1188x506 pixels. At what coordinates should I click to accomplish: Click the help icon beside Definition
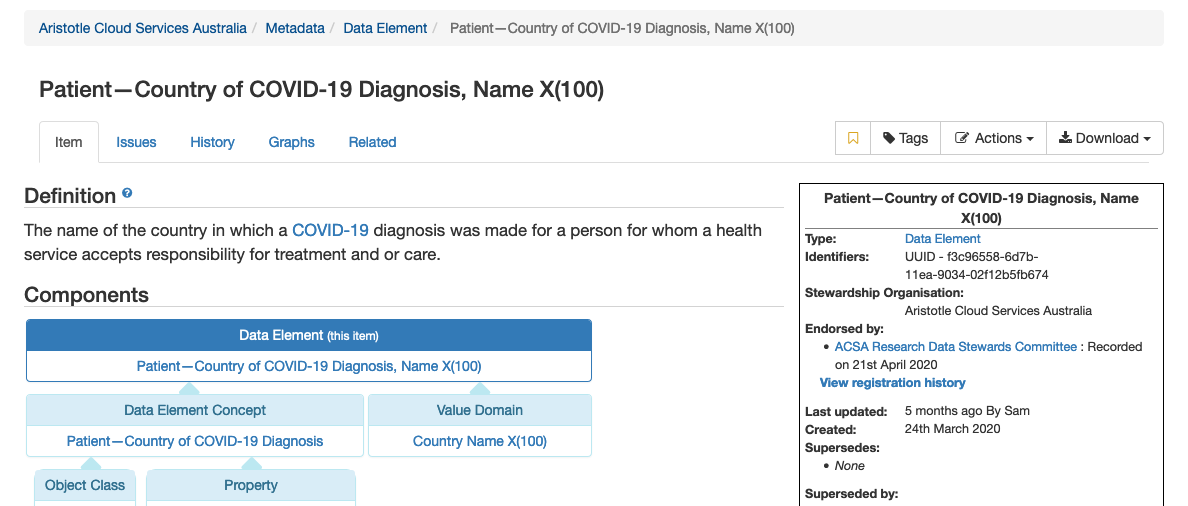tap(127, 194)
